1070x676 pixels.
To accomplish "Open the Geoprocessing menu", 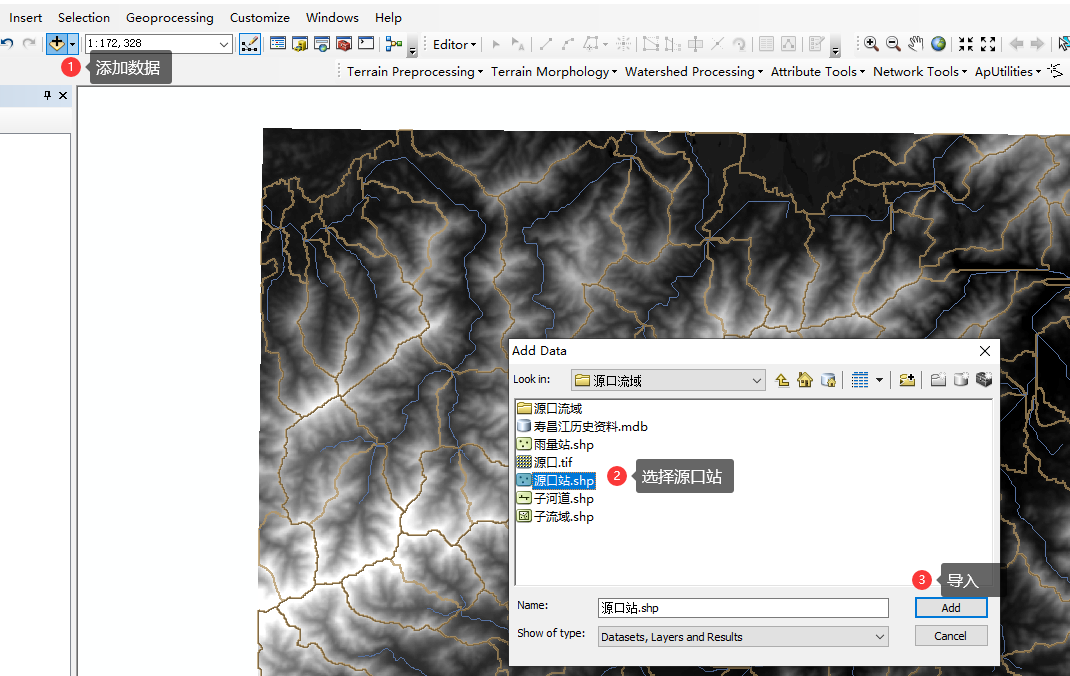I will tap(169, 17).
